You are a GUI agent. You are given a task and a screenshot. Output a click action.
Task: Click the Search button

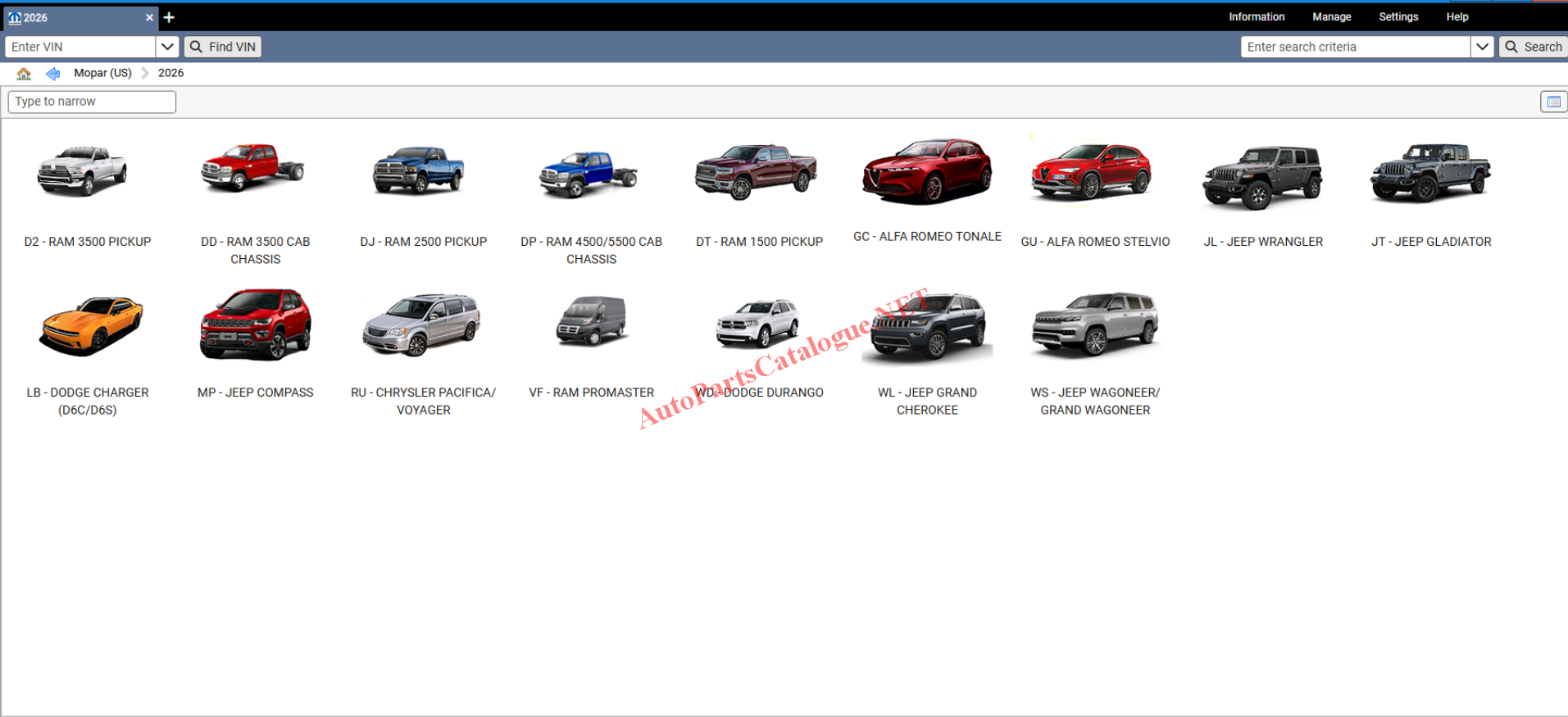pyautogui.click(x=1534, y=47)
